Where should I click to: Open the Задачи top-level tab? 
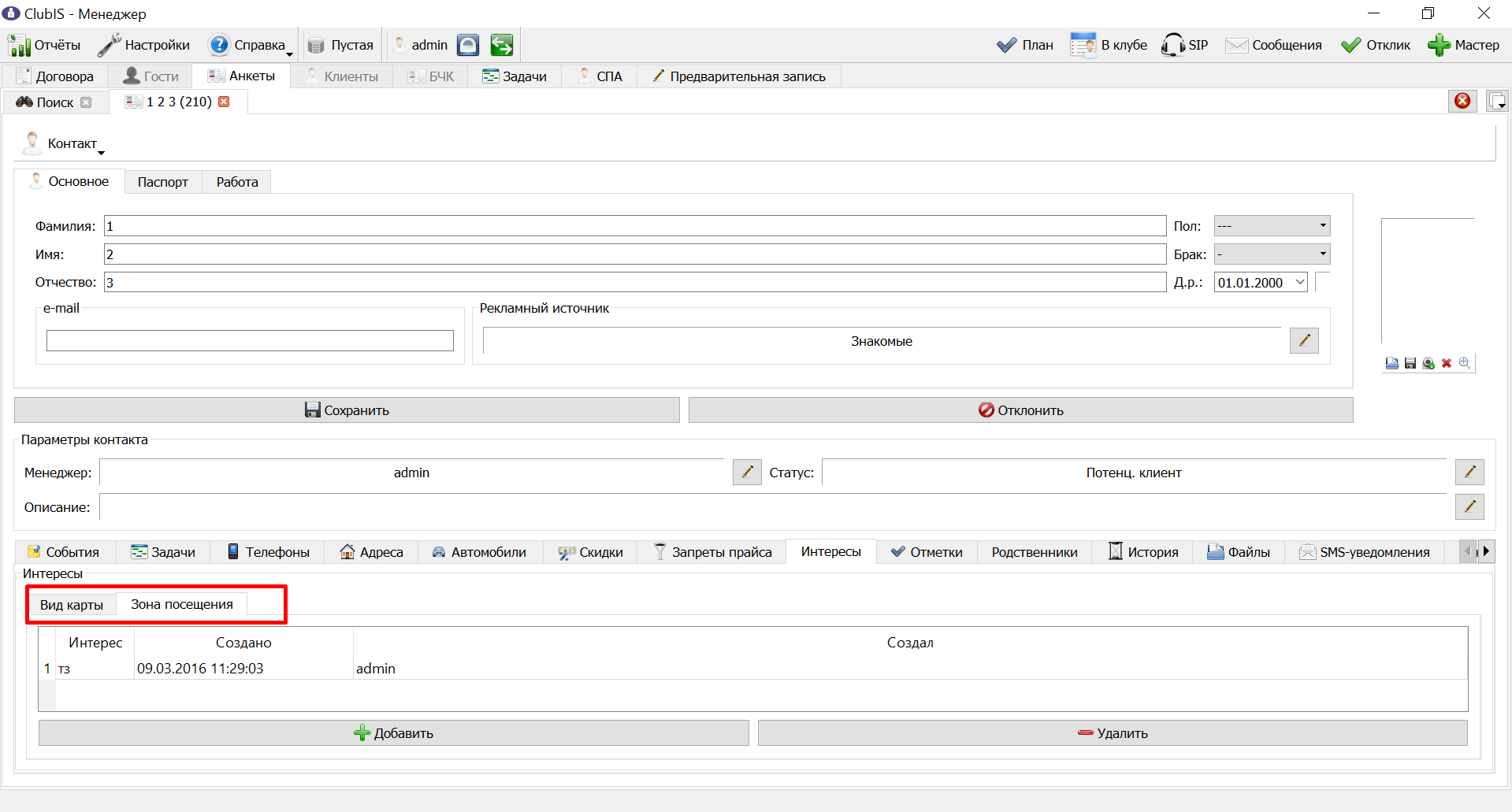click(515, 76)
